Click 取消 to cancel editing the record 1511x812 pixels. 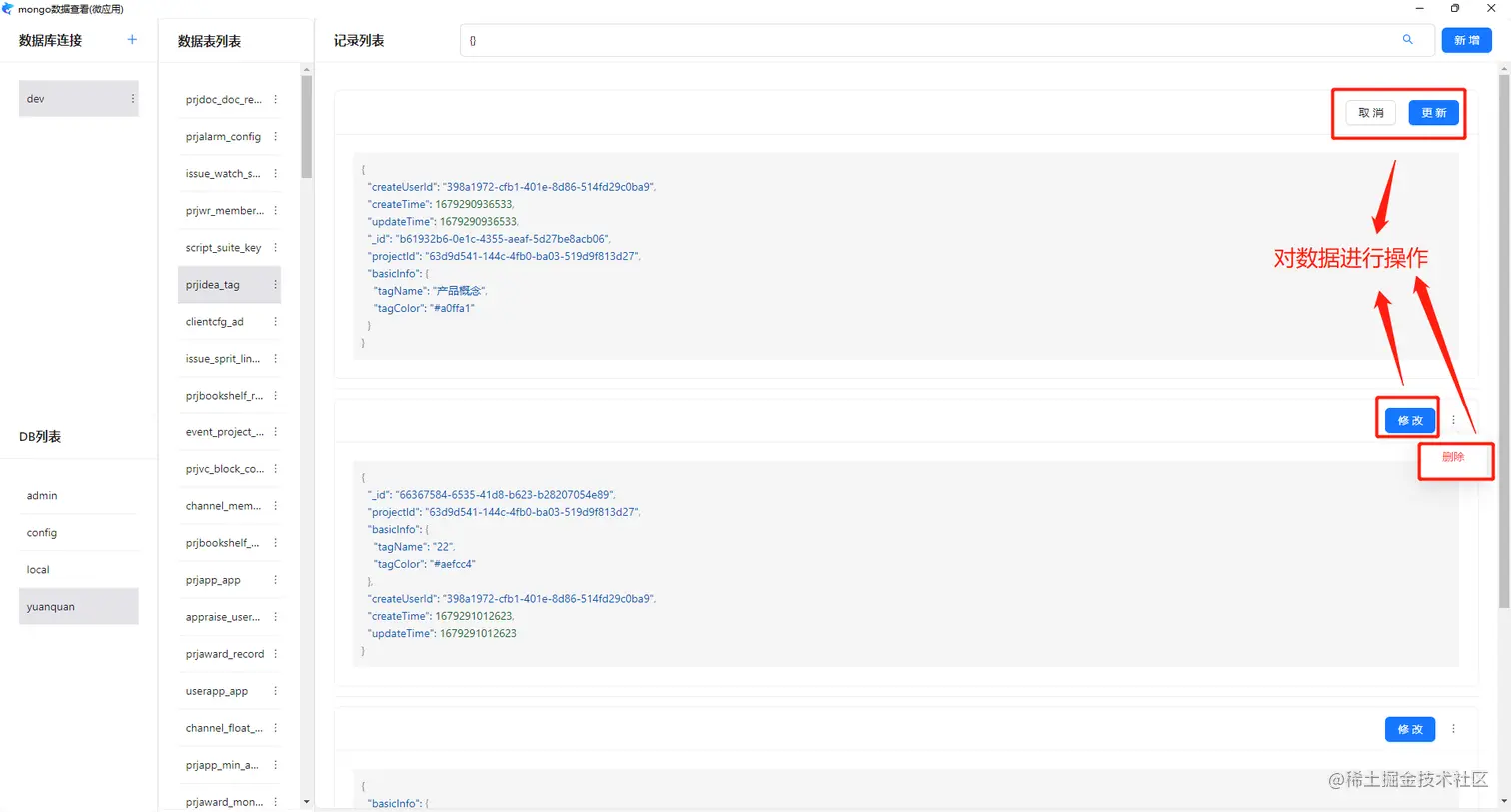[1371, 113]
